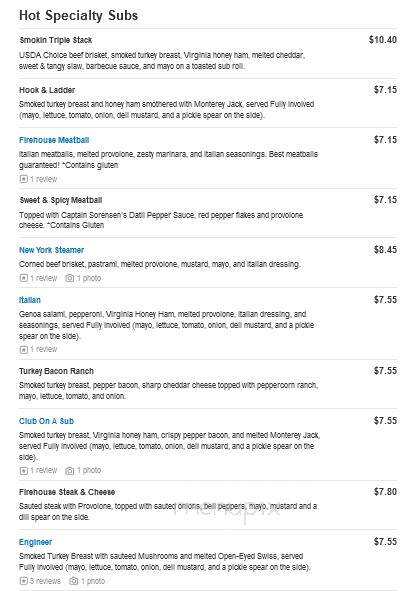View the 1 photo of New York Steamer
The height and width of the screenshot is (591, 406).
coord(89,278)
